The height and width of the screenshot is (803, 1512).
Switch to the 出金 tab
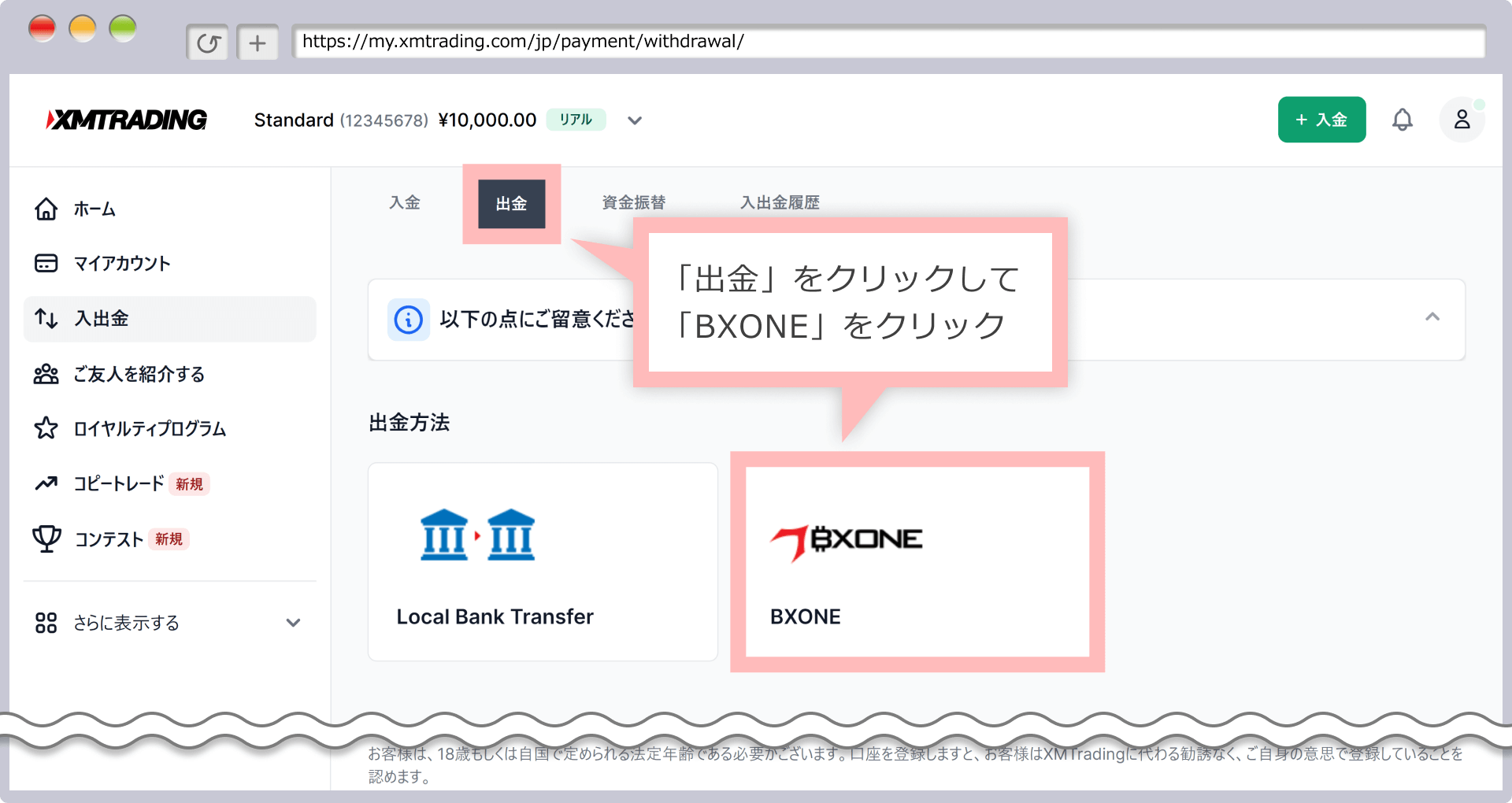click(511, 204)
